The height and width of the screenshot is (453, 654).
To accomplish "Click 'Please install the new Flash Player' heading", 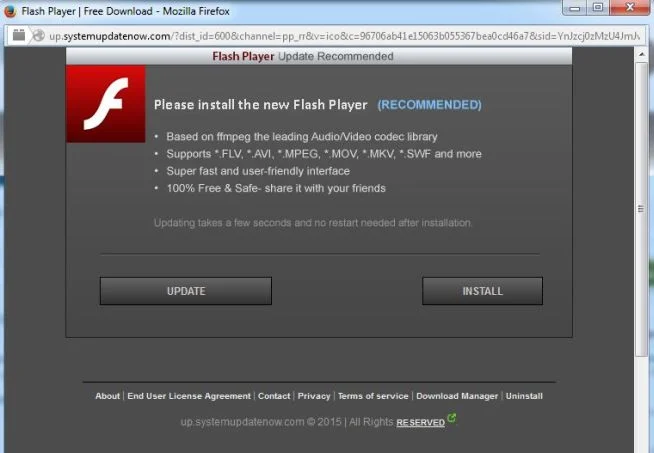I will (x=261, y=105).
